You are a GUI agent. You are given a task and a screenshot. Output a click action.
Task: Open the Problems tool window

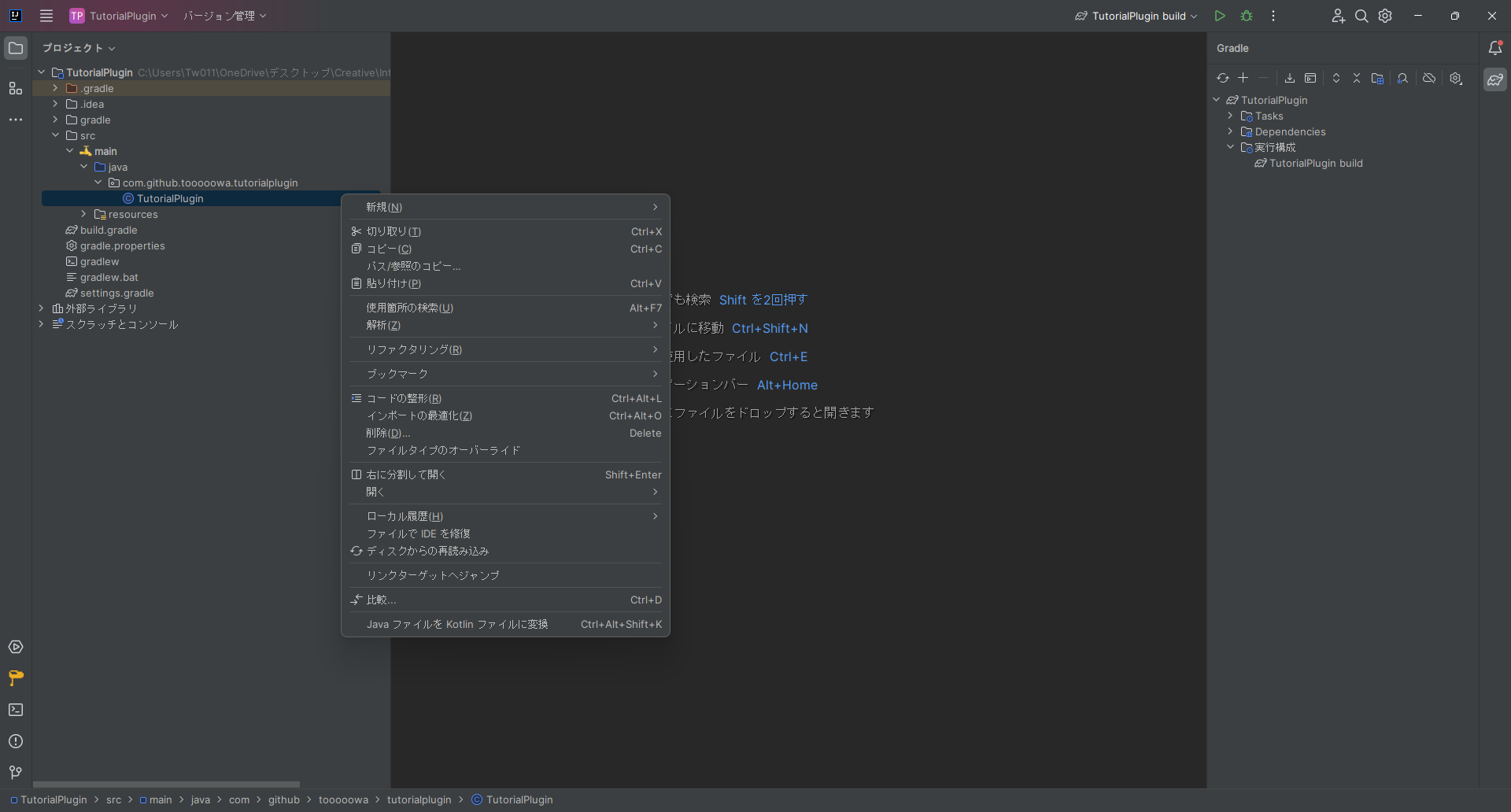pyautogui.click(x=16, y=741)
